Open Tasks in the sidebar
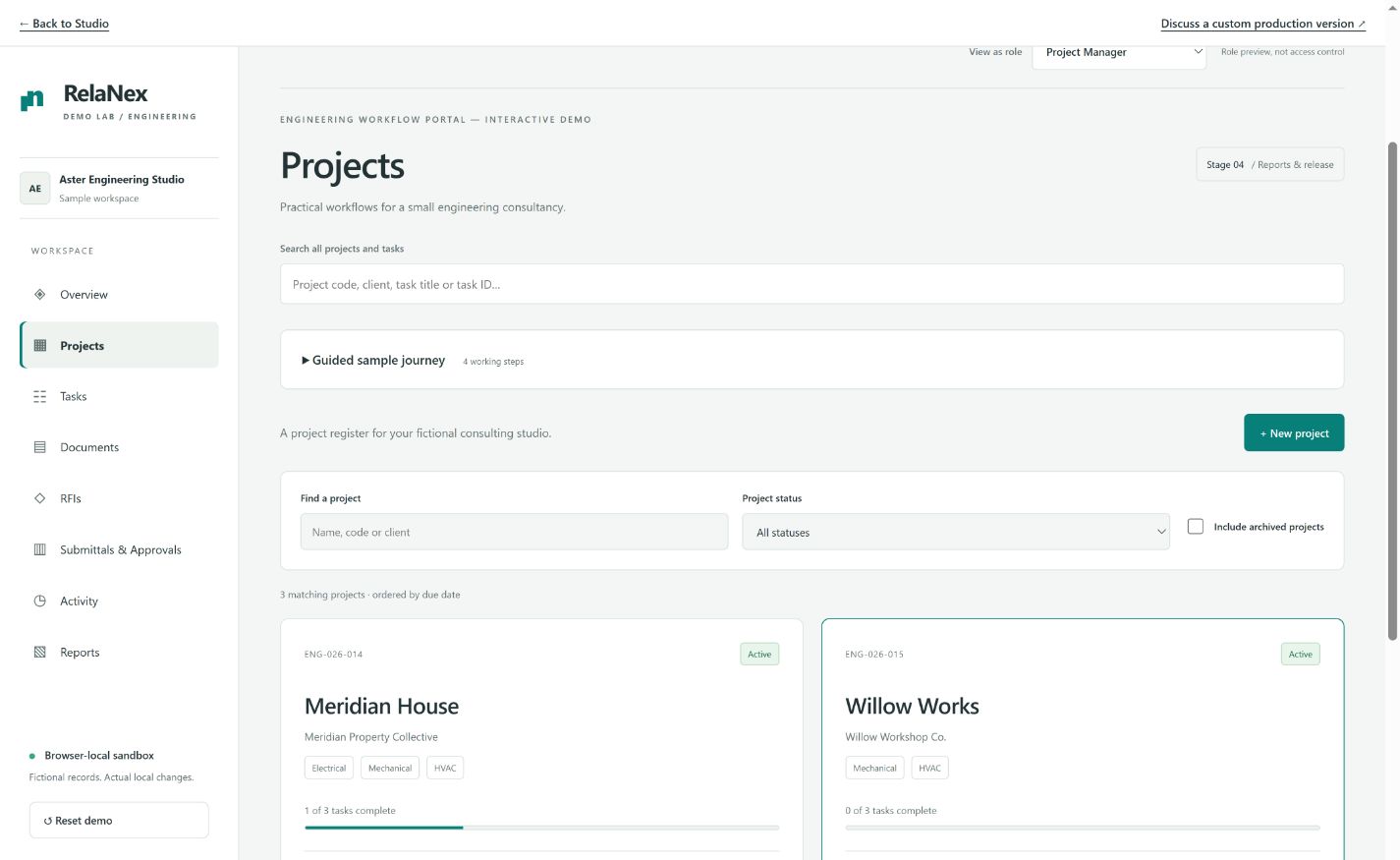Viewport: 1400px width, 860px height. tap(119, 397)
